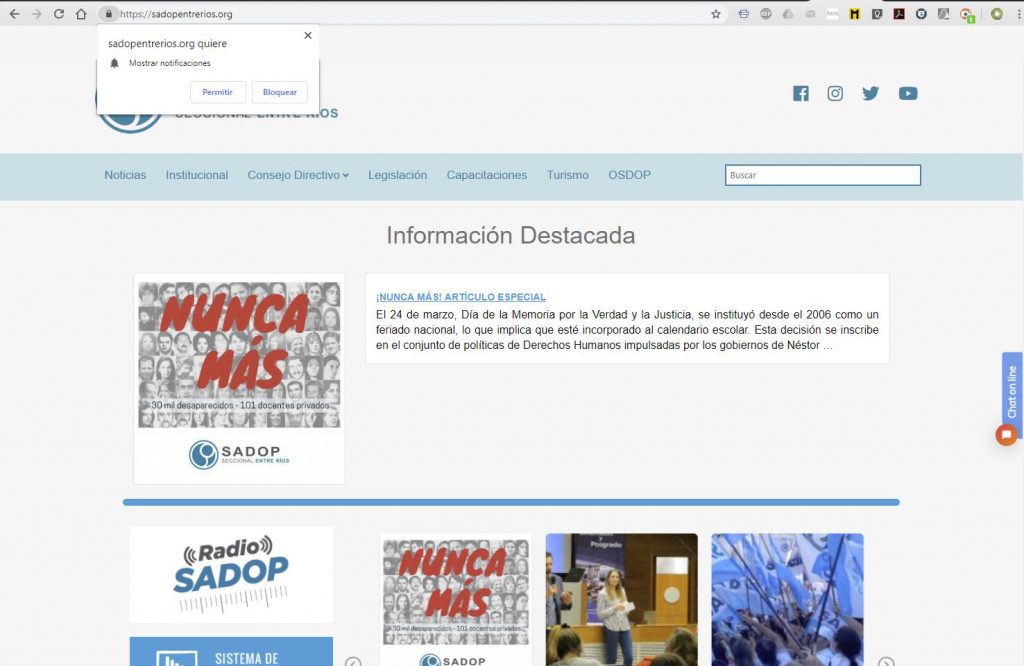Viewport: 1024px width, 666px height.
Task: Open the Legislación menu item
Action: [x=397, y=175]
